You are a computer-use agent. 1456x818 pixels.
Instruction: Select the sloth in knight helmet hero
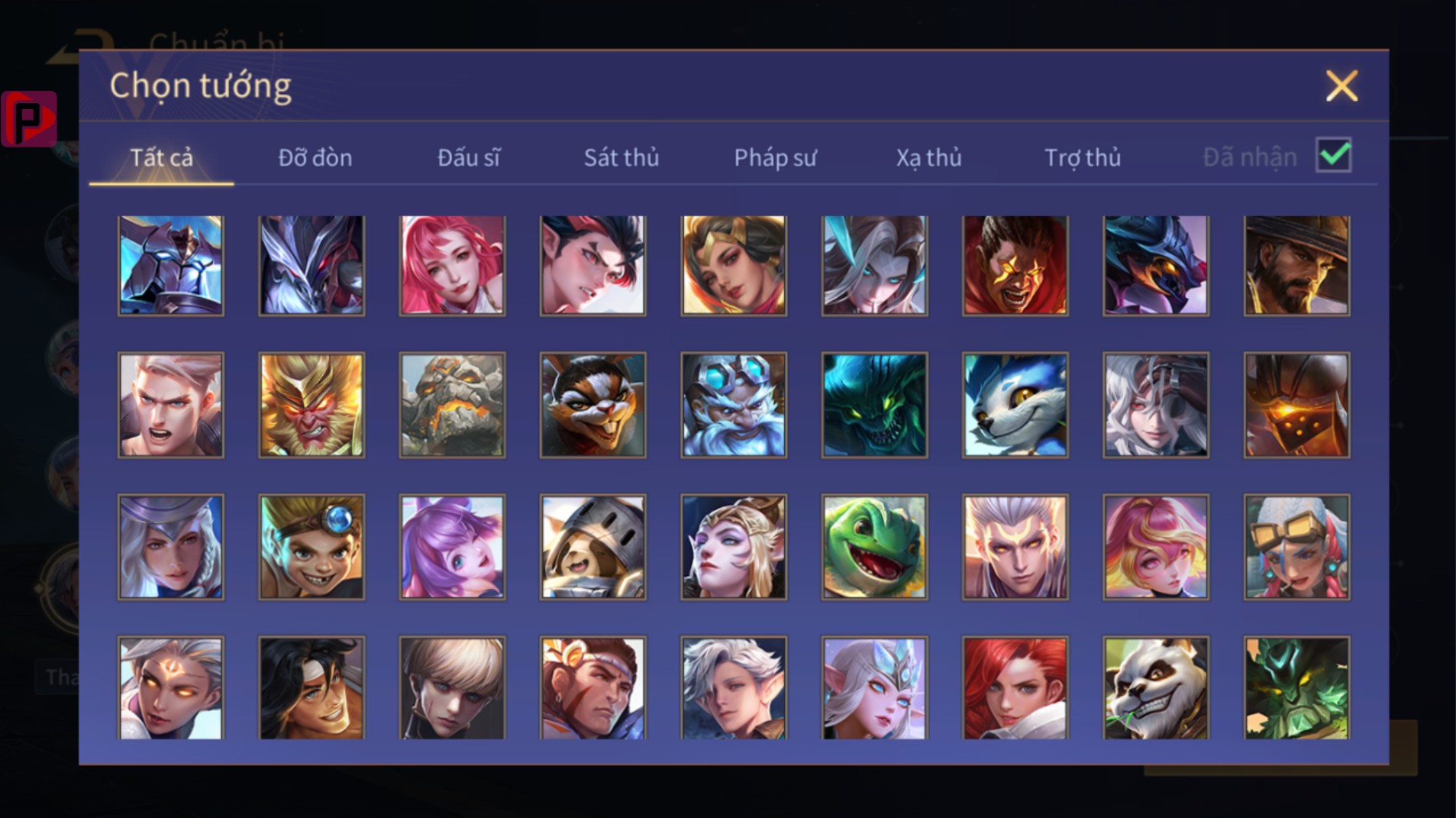pyautogui.click(x=592, y=546)
